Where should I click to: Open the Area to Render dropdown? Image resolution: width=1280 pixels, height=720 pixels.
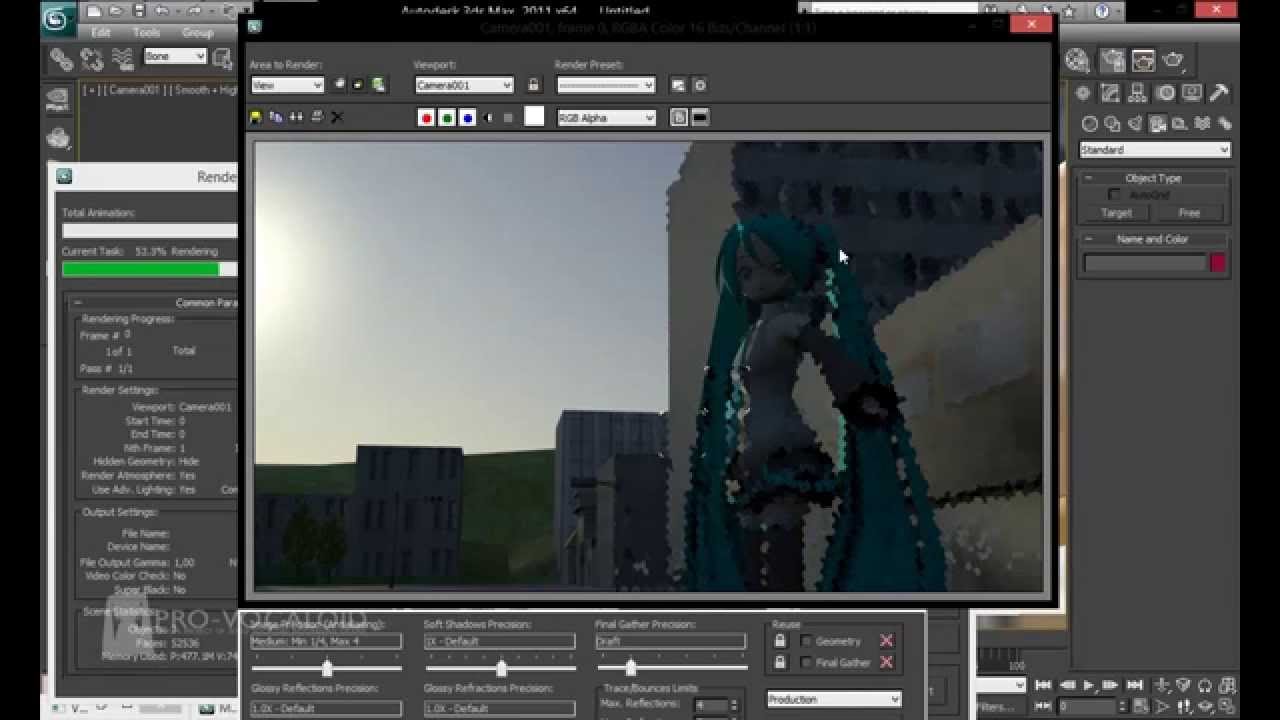pos(287,86)
